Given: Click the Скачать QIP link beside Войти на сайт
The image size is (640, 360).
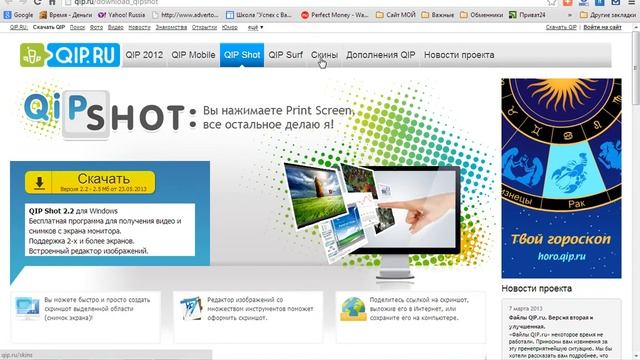Looking at the screenshot, I should (561, 27).
